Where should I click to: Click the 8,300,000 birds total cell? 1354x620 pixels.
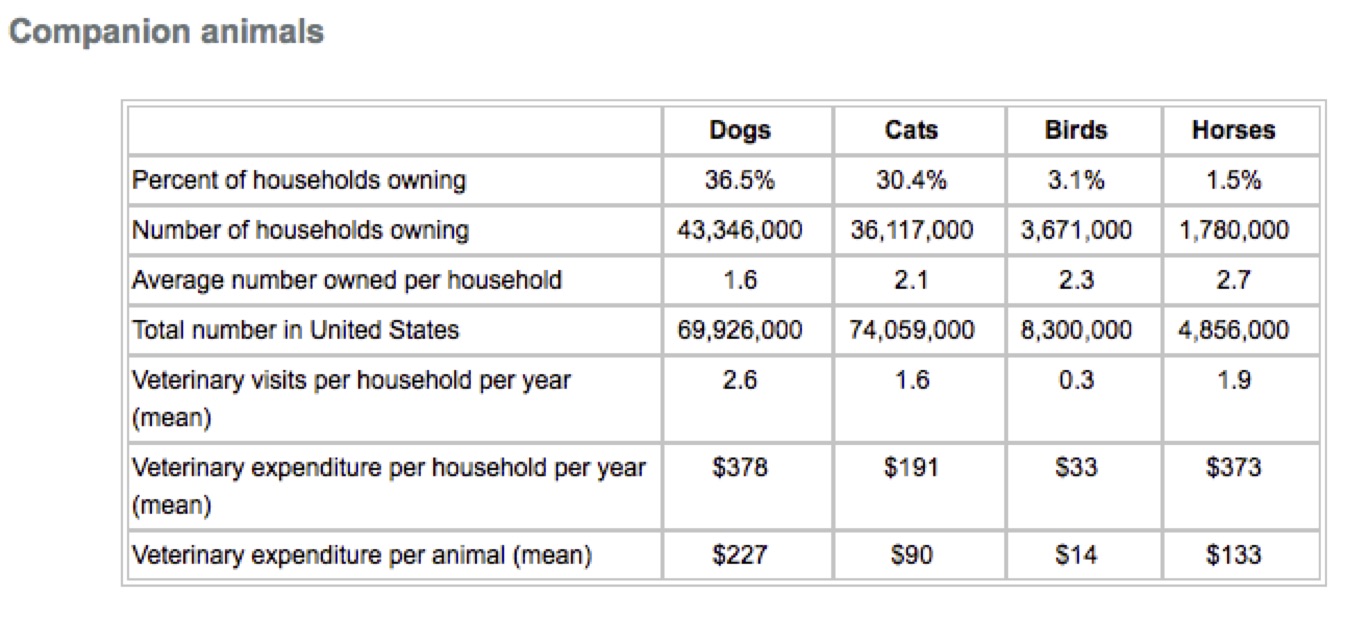[1076, 330]
